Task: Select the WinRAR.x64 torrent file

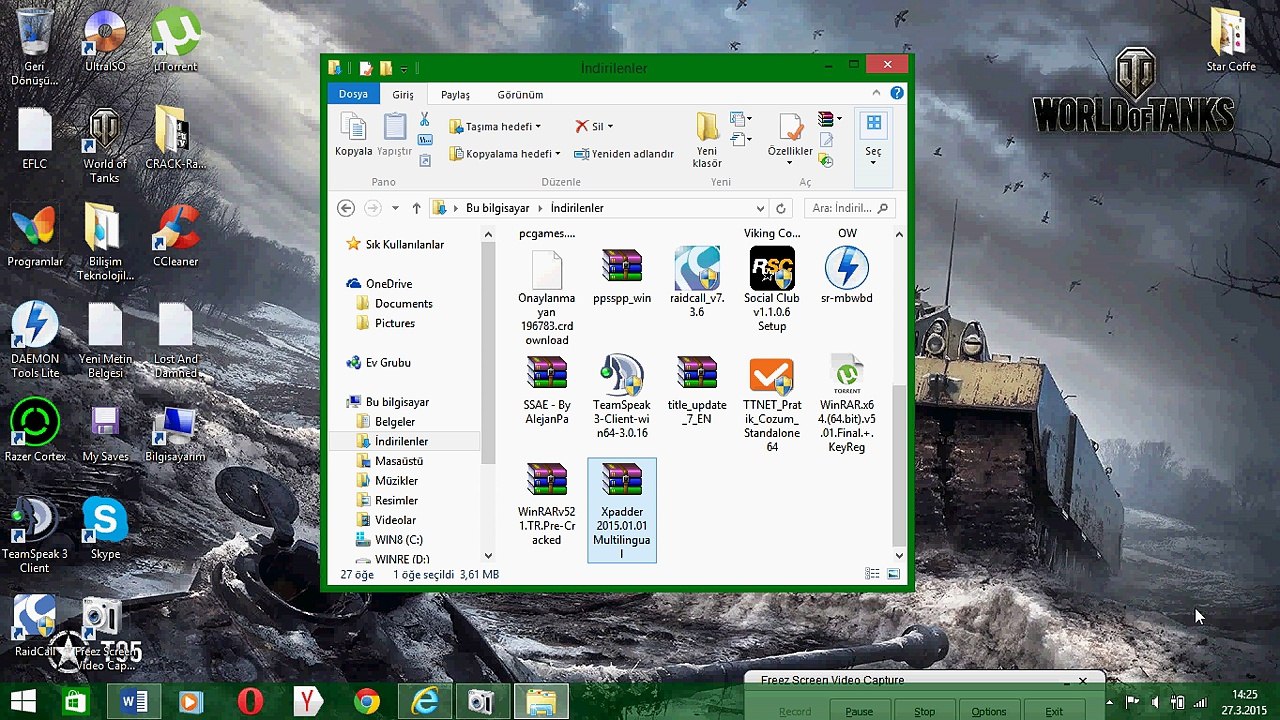Action: click(847, 404)
